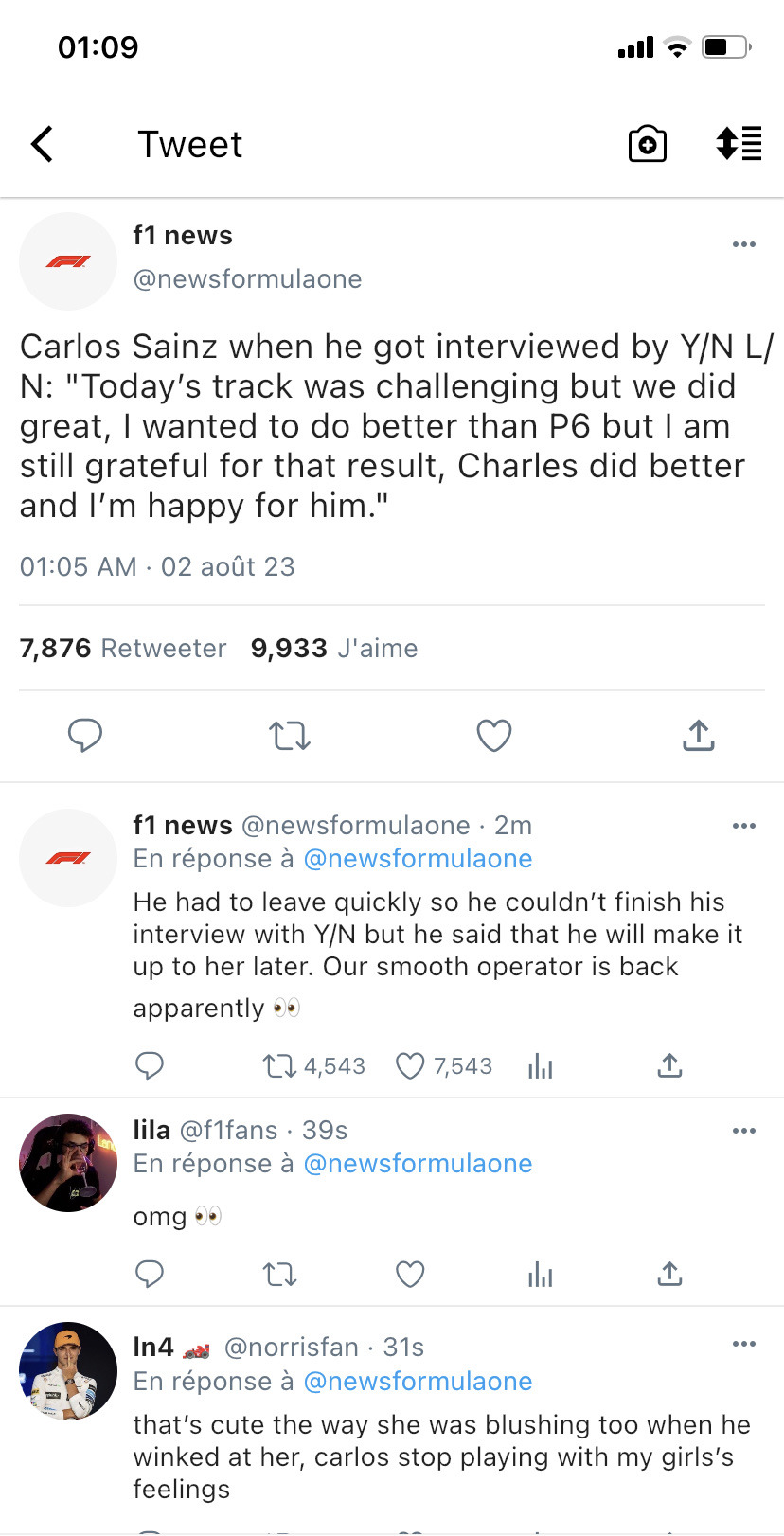View the 7,876 Retweeter list
This screenshot has height=1536, width=784.
(123, 649)
